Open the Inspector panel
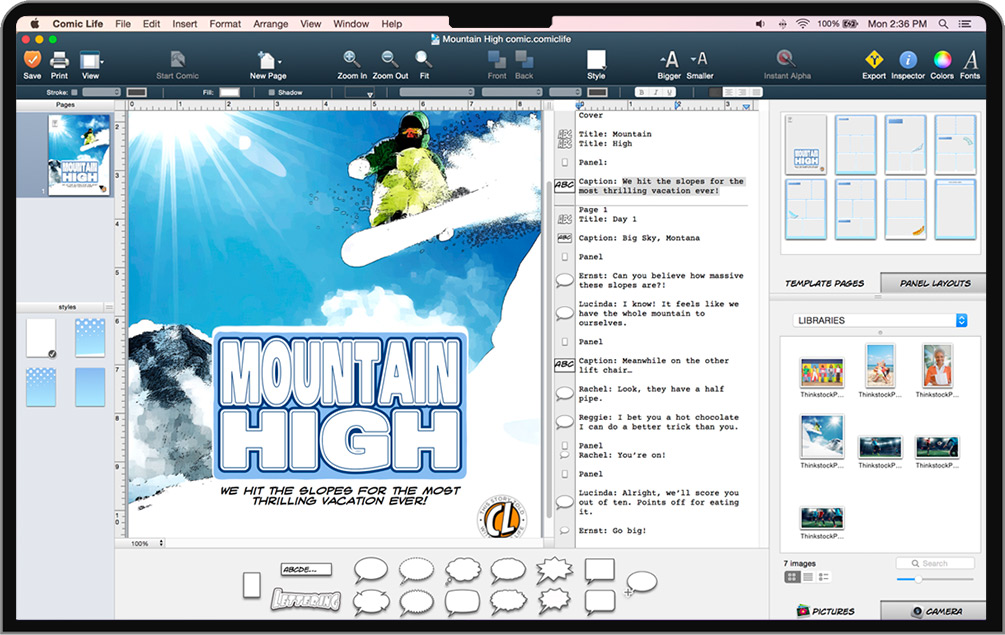This screenshot has width=1005, height=635. click(908, 60)
